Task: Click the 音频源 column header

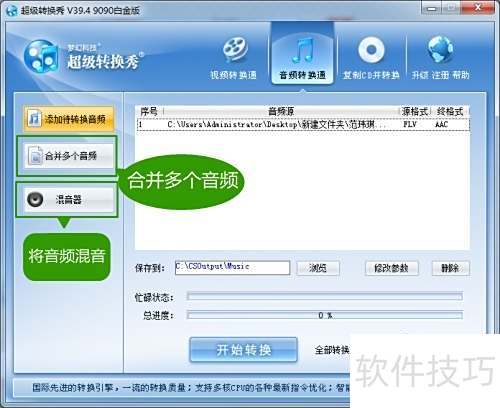Action: (x=281, y=111)
